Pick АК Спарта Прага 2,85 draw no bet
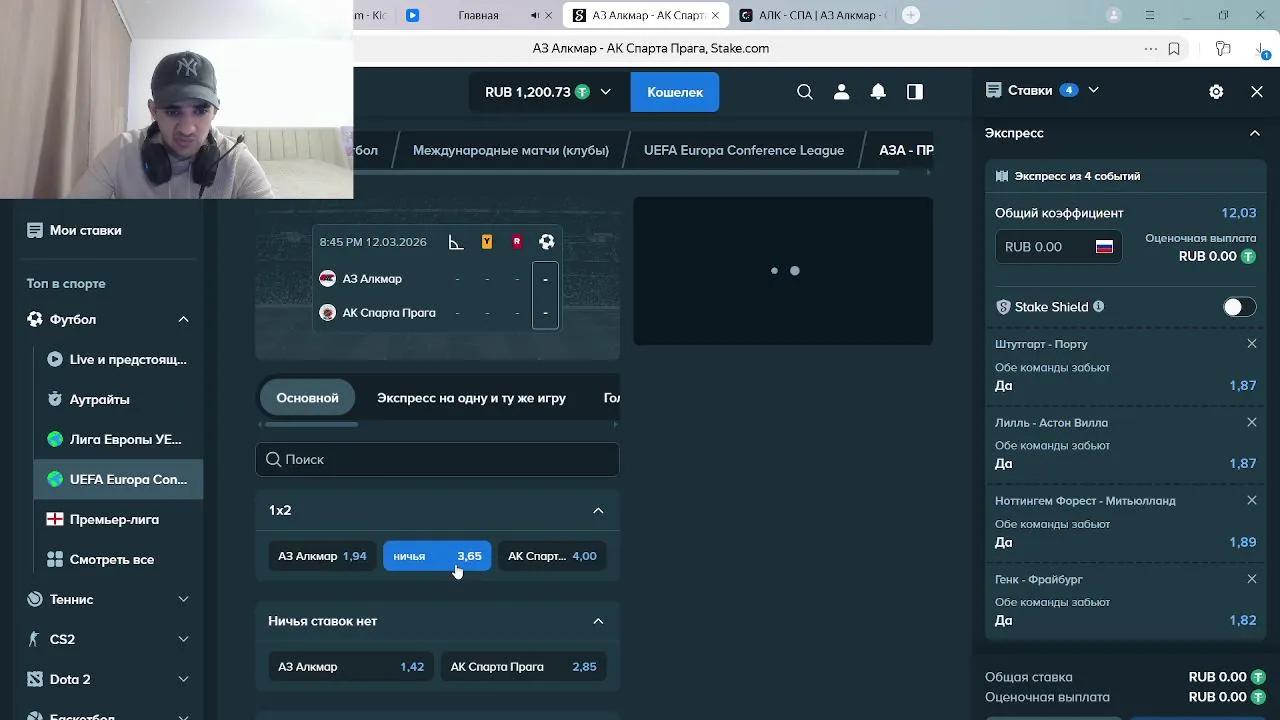1280x720 pixels. click(x=524, y=667)
